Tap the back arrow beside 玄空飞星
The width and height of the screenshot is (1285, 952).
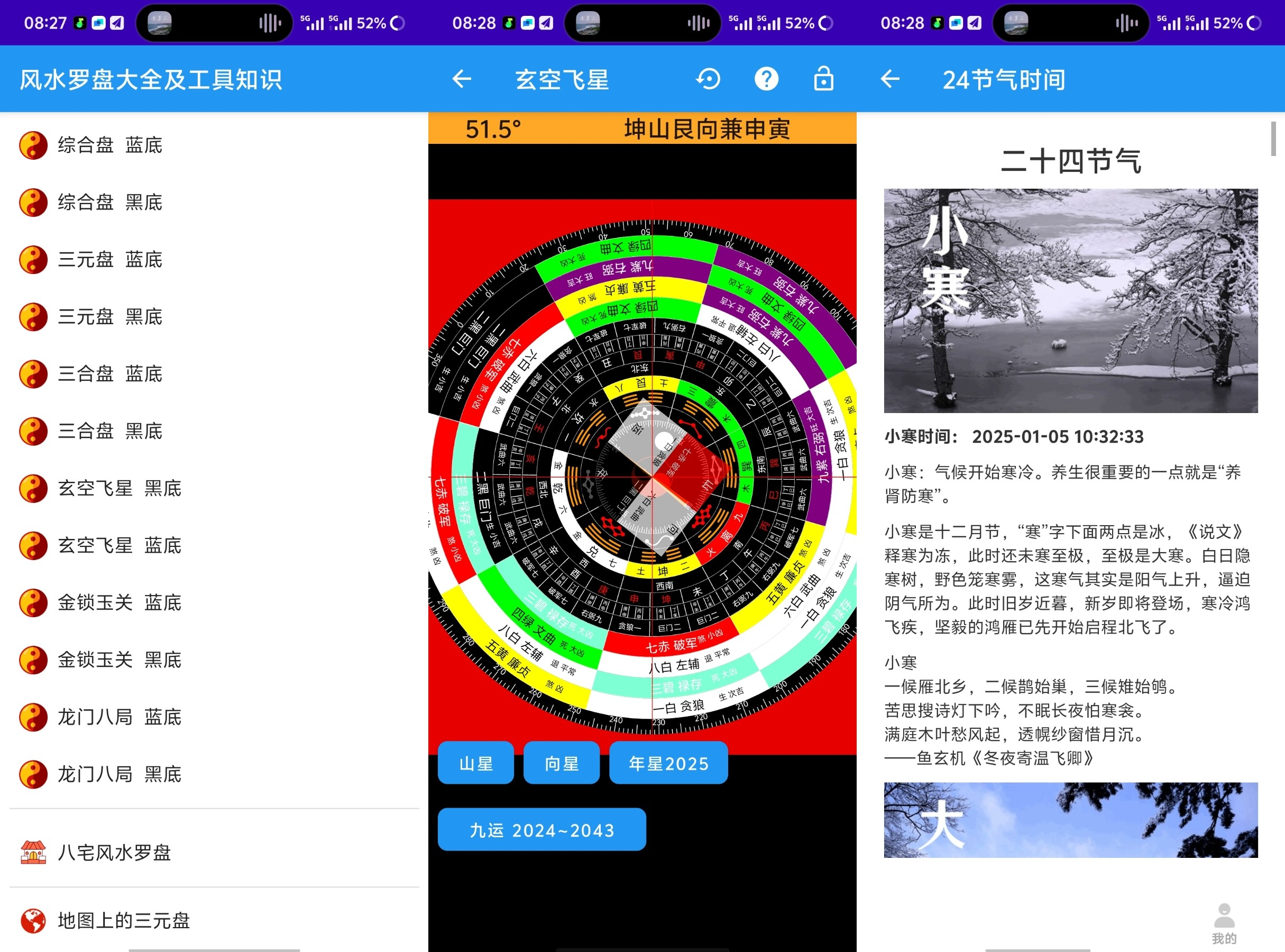tap(462, 79)
